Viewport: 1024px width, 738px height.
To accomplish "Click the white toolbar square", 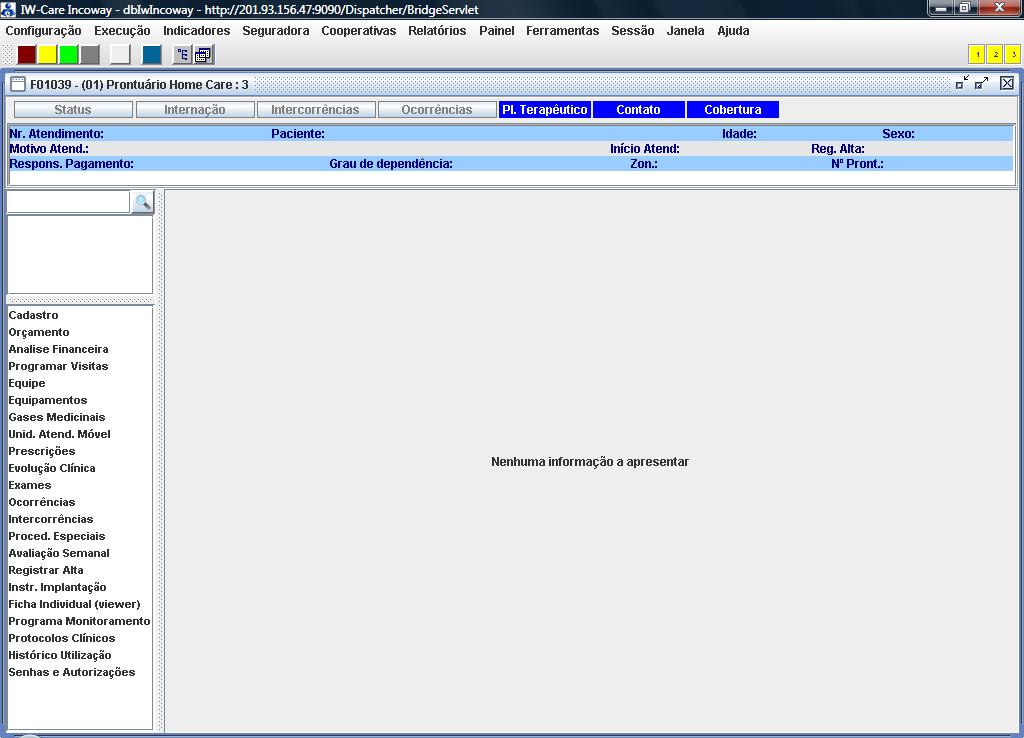I will (x=120, y=55).
